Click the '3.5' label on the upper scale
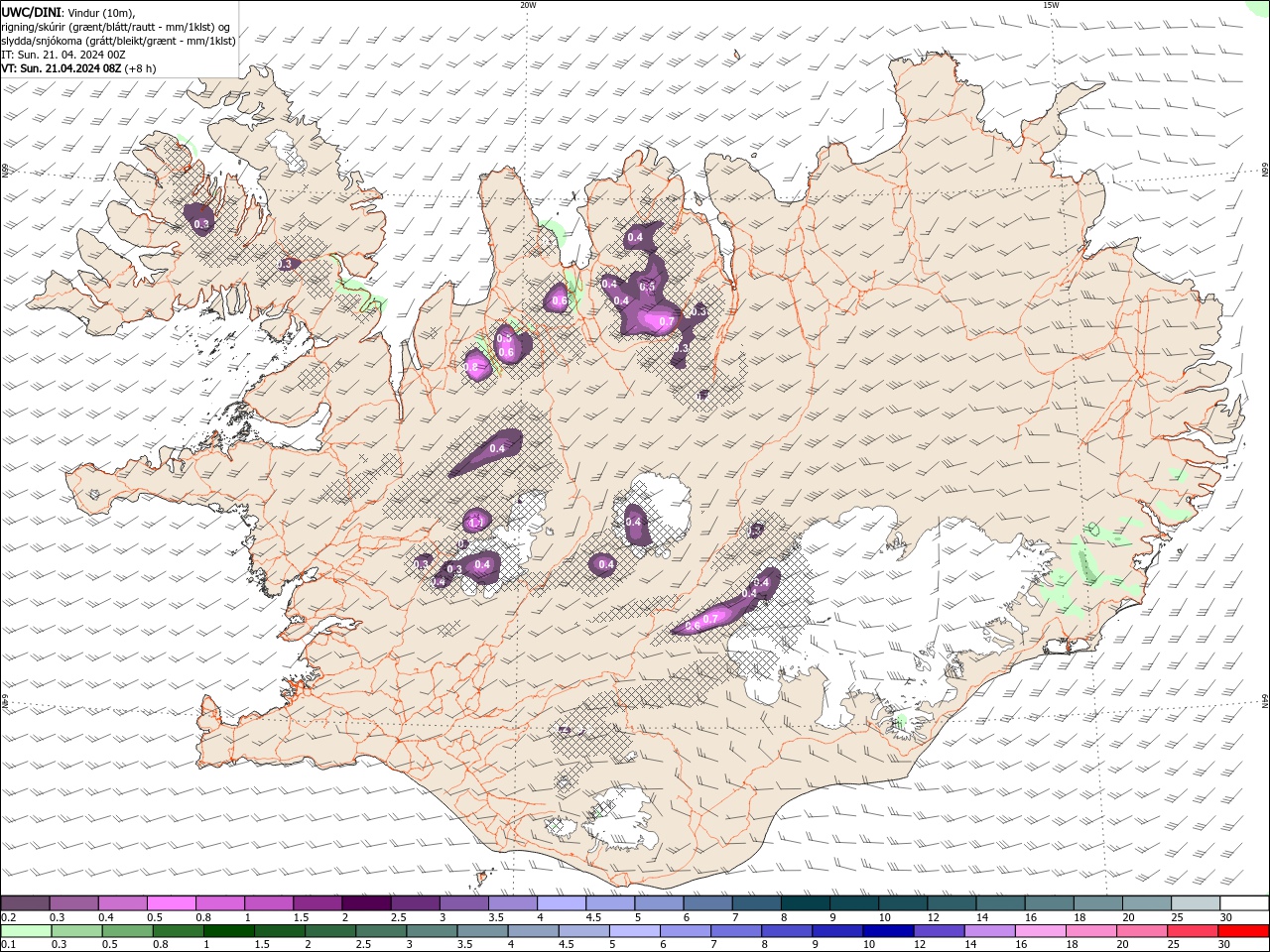The width and height of the screenshot is (1270, 952). point(495,917)
